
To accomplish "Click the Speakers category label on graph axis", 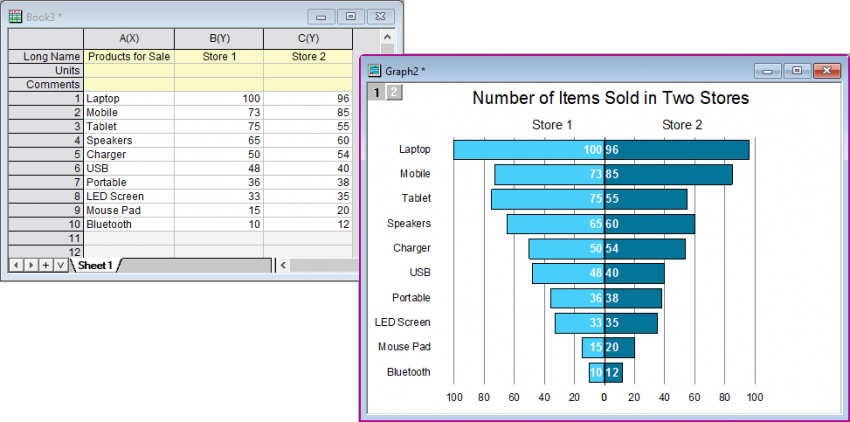I will [409, 223].
